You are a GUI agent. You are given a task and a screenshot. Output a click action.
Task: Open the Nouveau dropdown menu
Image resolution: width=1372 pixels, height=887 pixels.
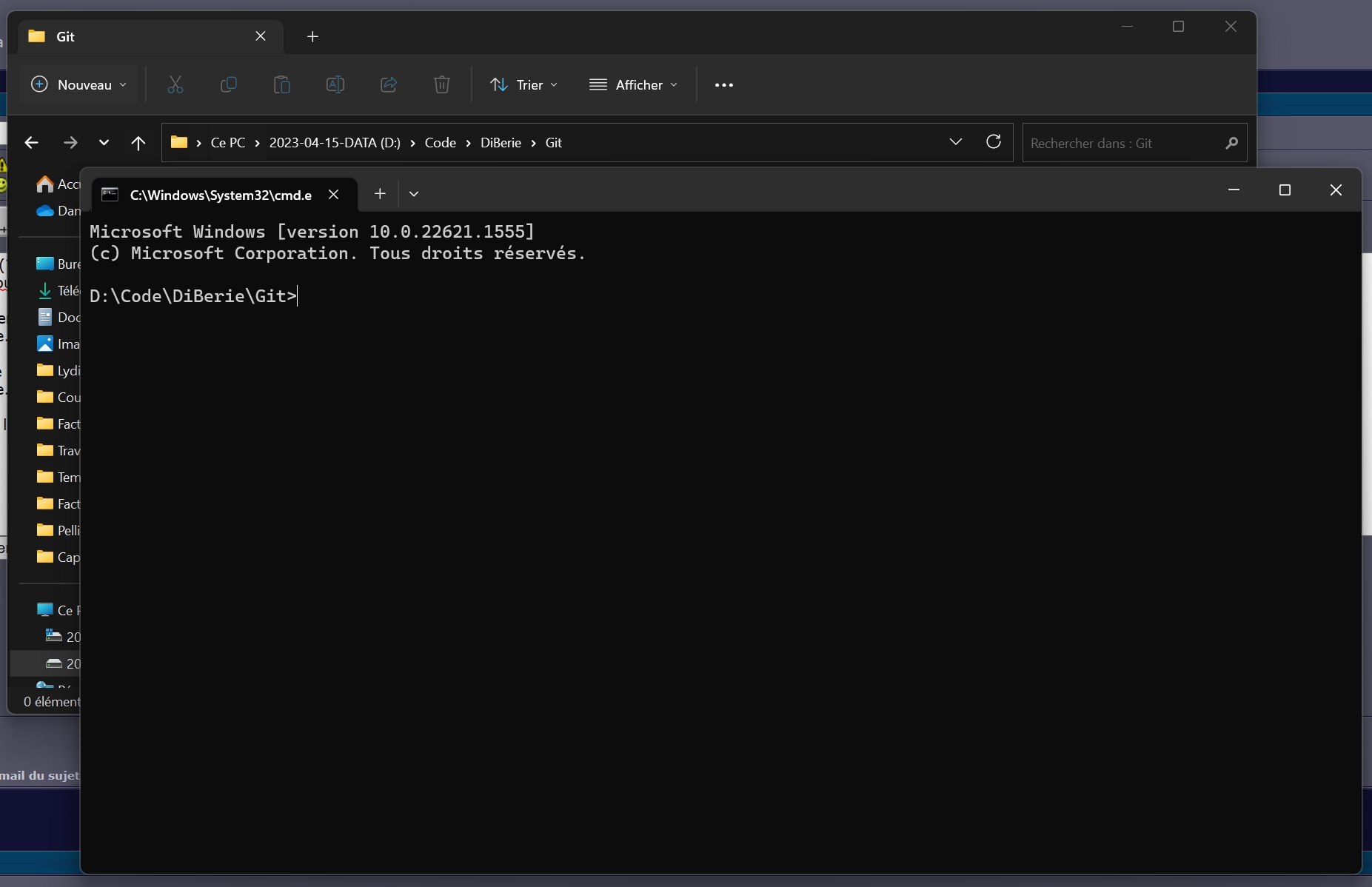78,85
